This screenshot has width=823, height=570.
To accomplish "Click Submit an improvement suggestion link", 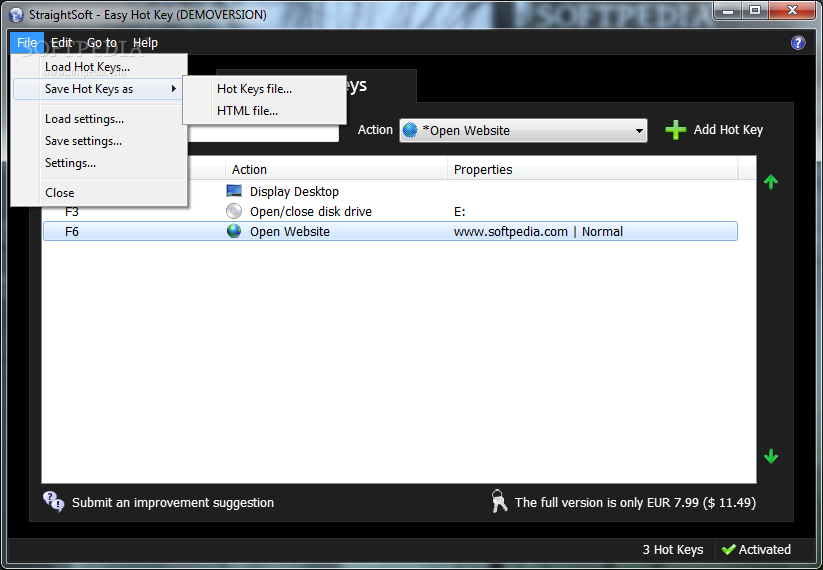I will [173, 502].
